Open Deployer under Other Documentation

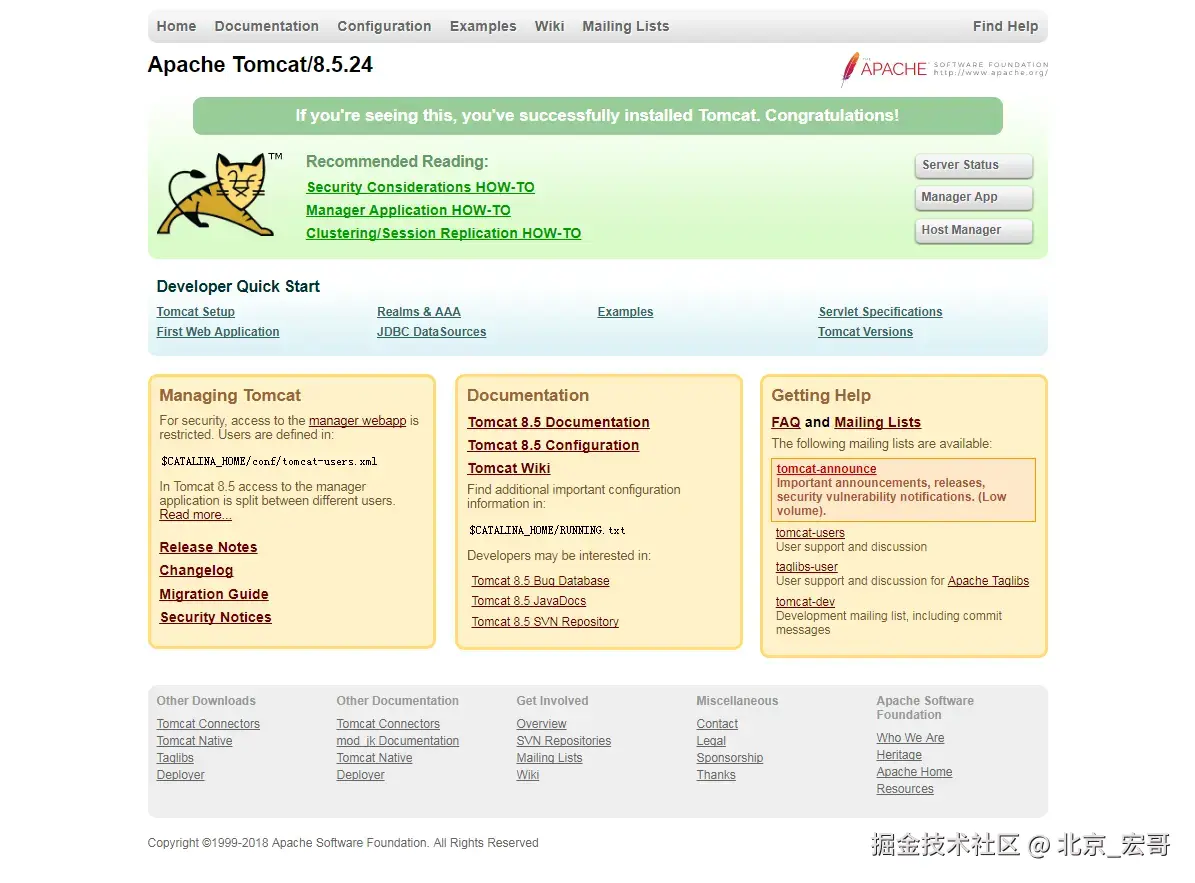click(360, 775)
